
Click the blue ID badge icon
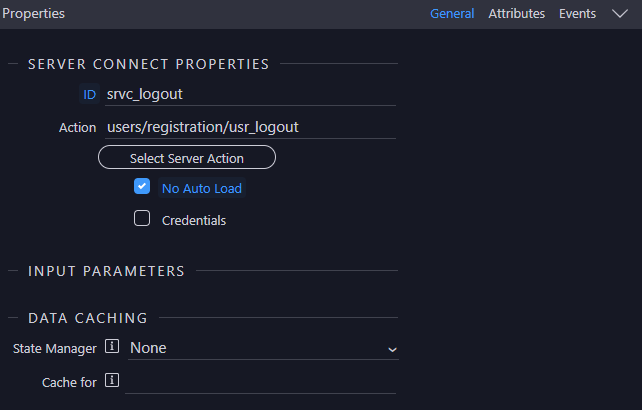89,95
